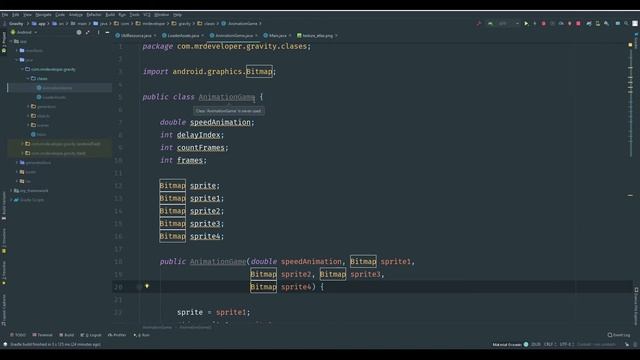Click the clases breadcrumb segment
Screen dimensions: 640x360
tap(209, 24)
